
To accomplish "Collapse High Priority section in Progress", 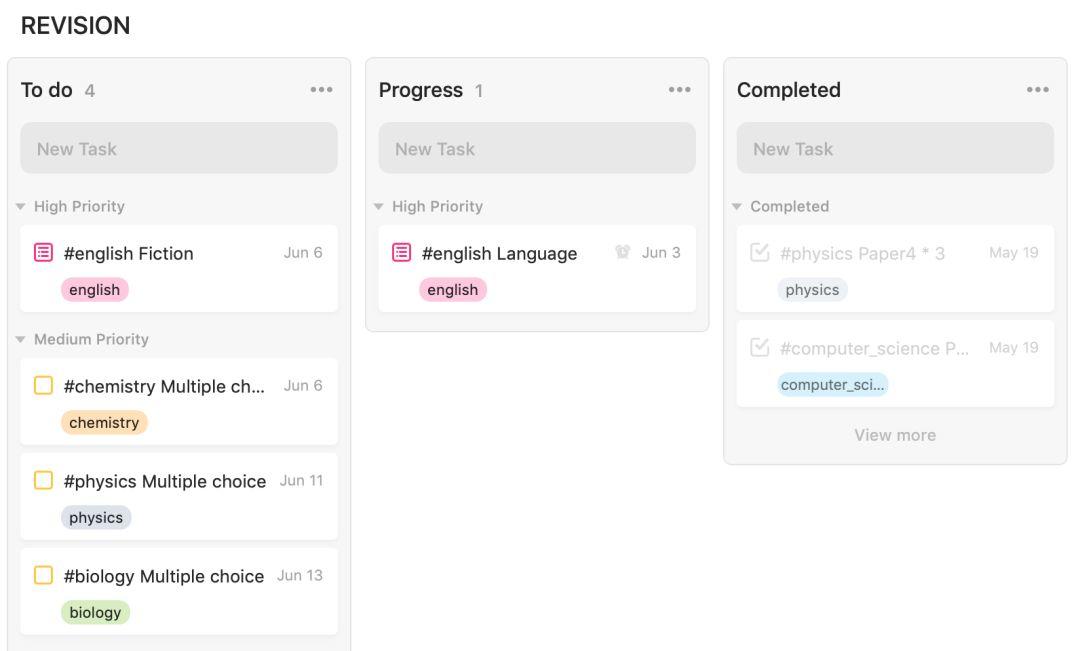I will click(x=378, y=207).
